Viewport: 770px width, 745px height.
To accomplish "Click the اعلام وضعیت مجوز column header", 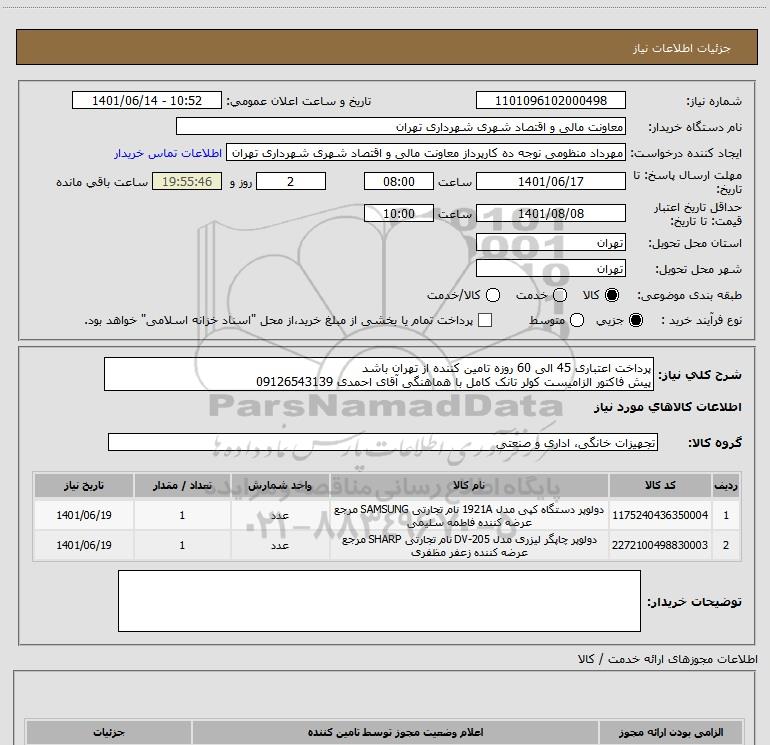I will point(395,732).
